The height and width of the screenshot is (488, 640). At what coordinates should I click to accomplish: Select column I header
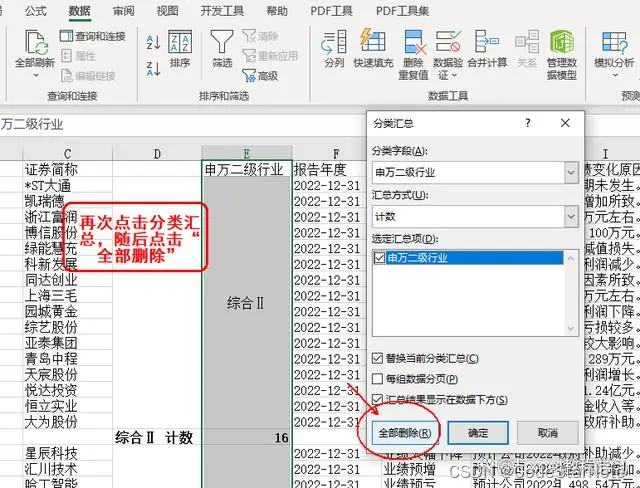(606, 154)
